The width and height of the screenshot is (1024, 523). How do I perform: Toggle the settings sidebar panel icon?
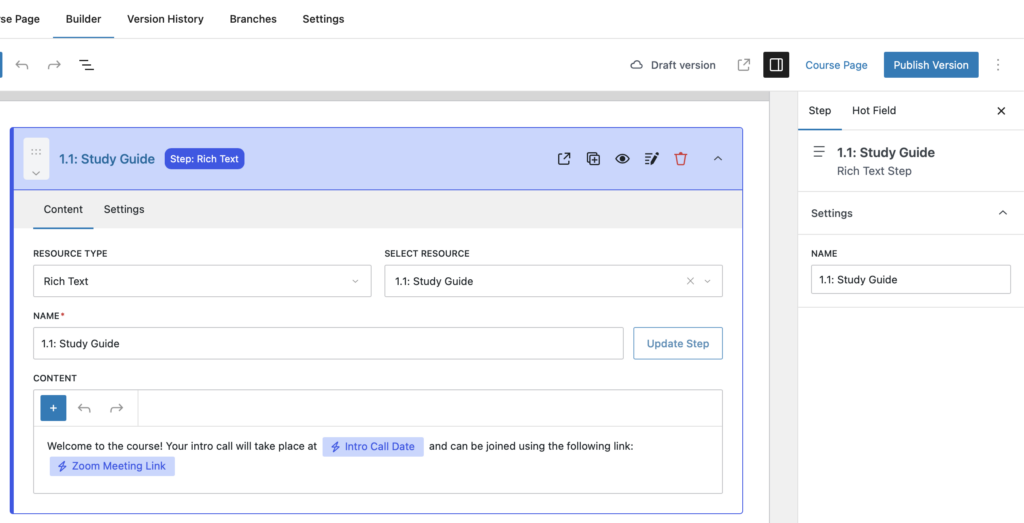point(776,65)
